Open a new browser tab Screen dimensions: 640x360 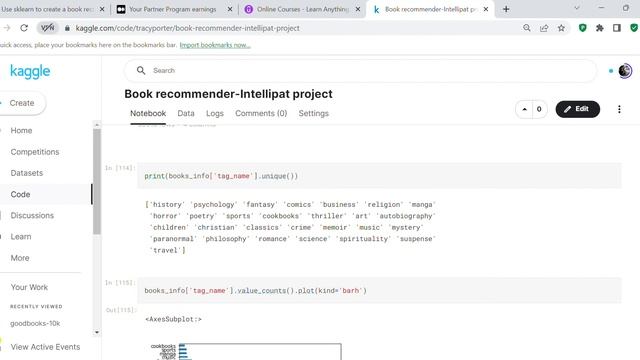[506, 9]
